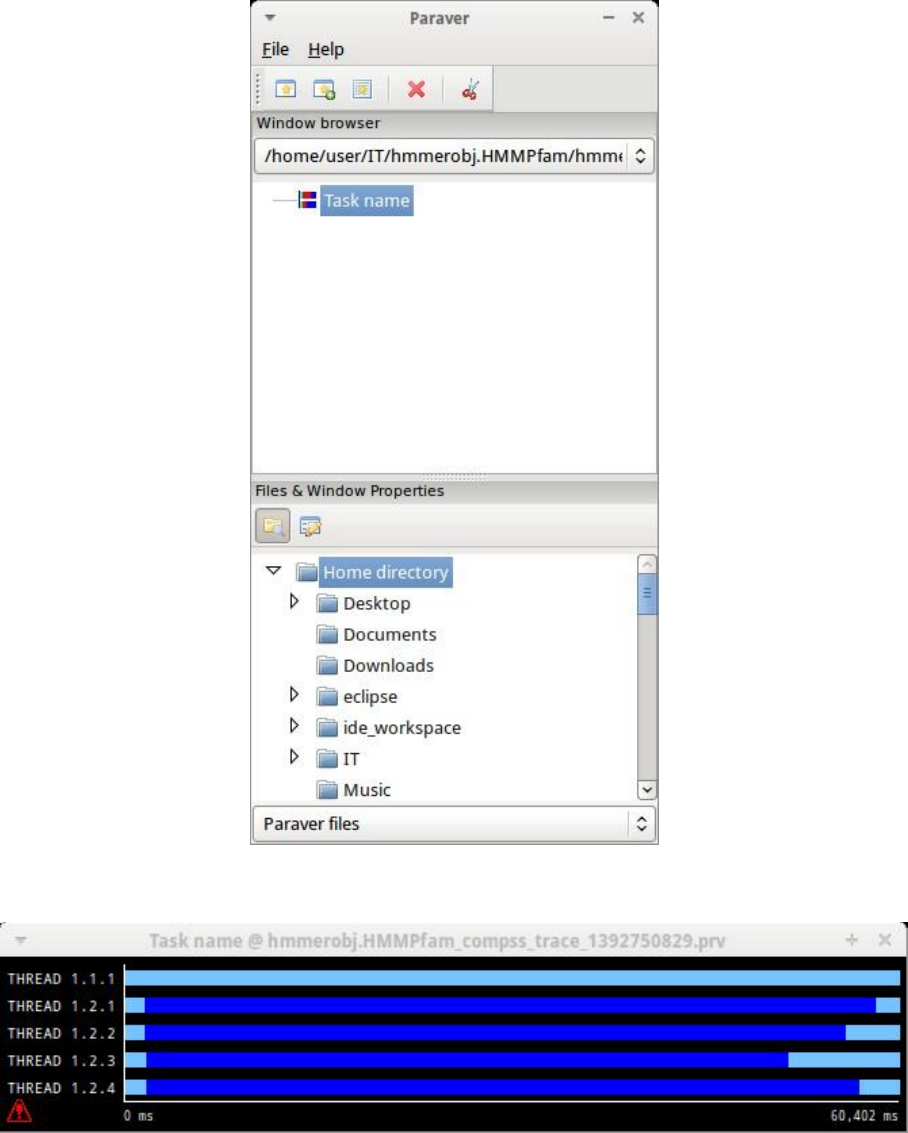
Task: Click the toolbar drag handle grip
Action: tap(258, 88)
